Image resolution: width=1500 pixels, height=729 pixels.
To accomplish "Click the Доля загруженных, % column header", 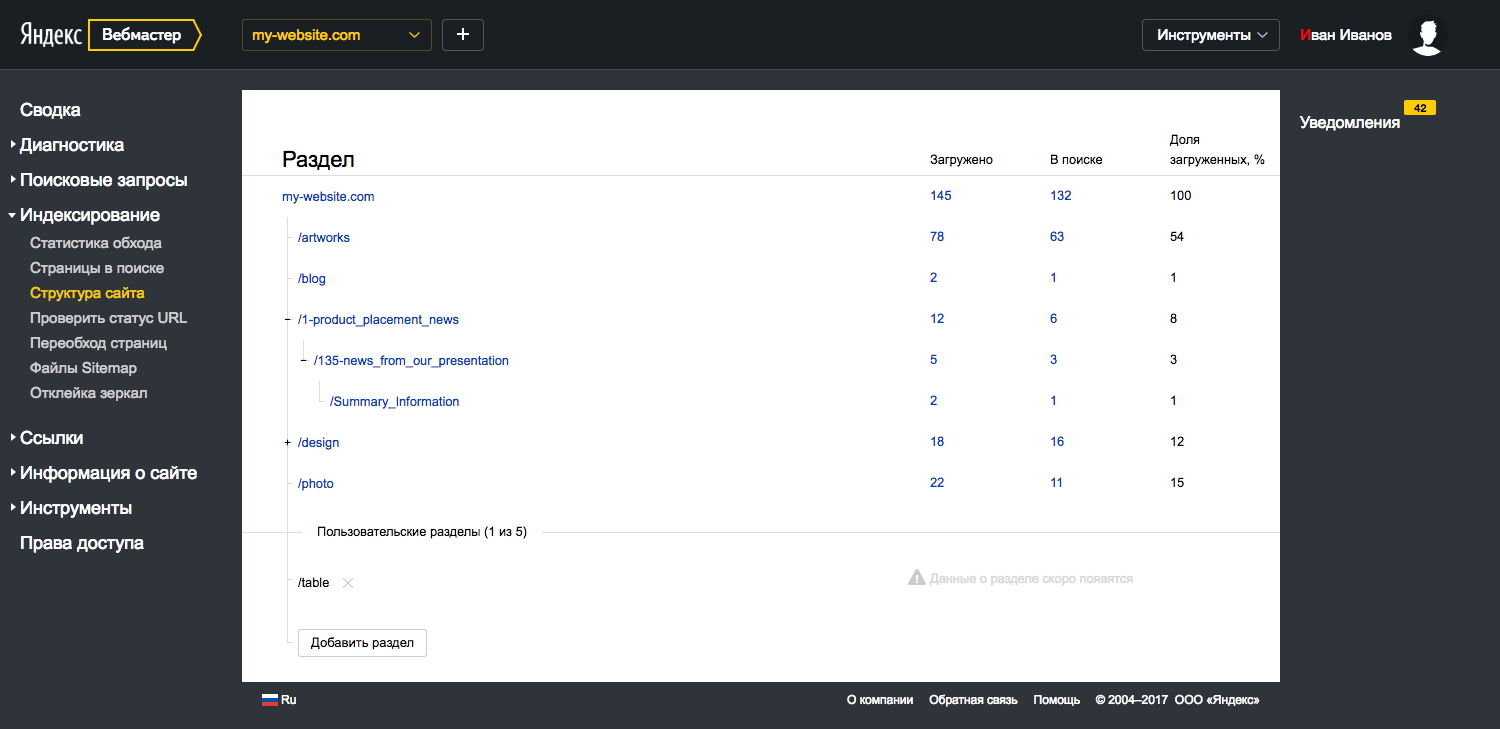I will tap(1217, 150).
